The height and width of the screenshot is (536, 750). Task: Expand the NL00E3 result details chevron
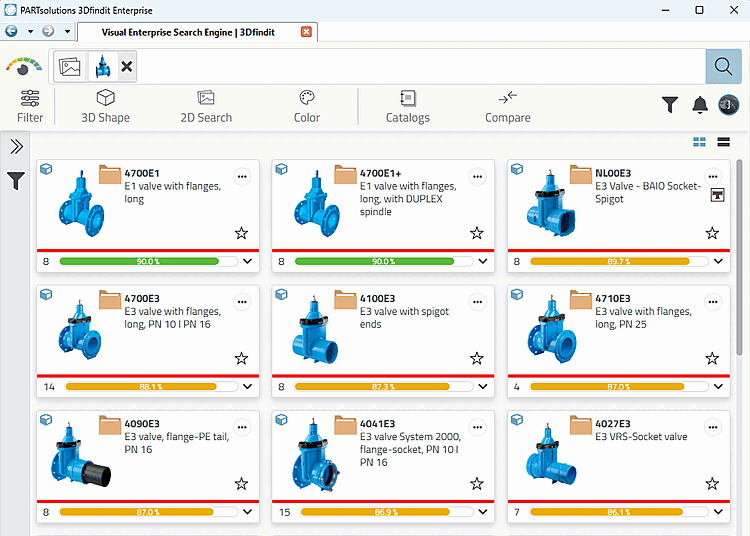coord(718,262)
